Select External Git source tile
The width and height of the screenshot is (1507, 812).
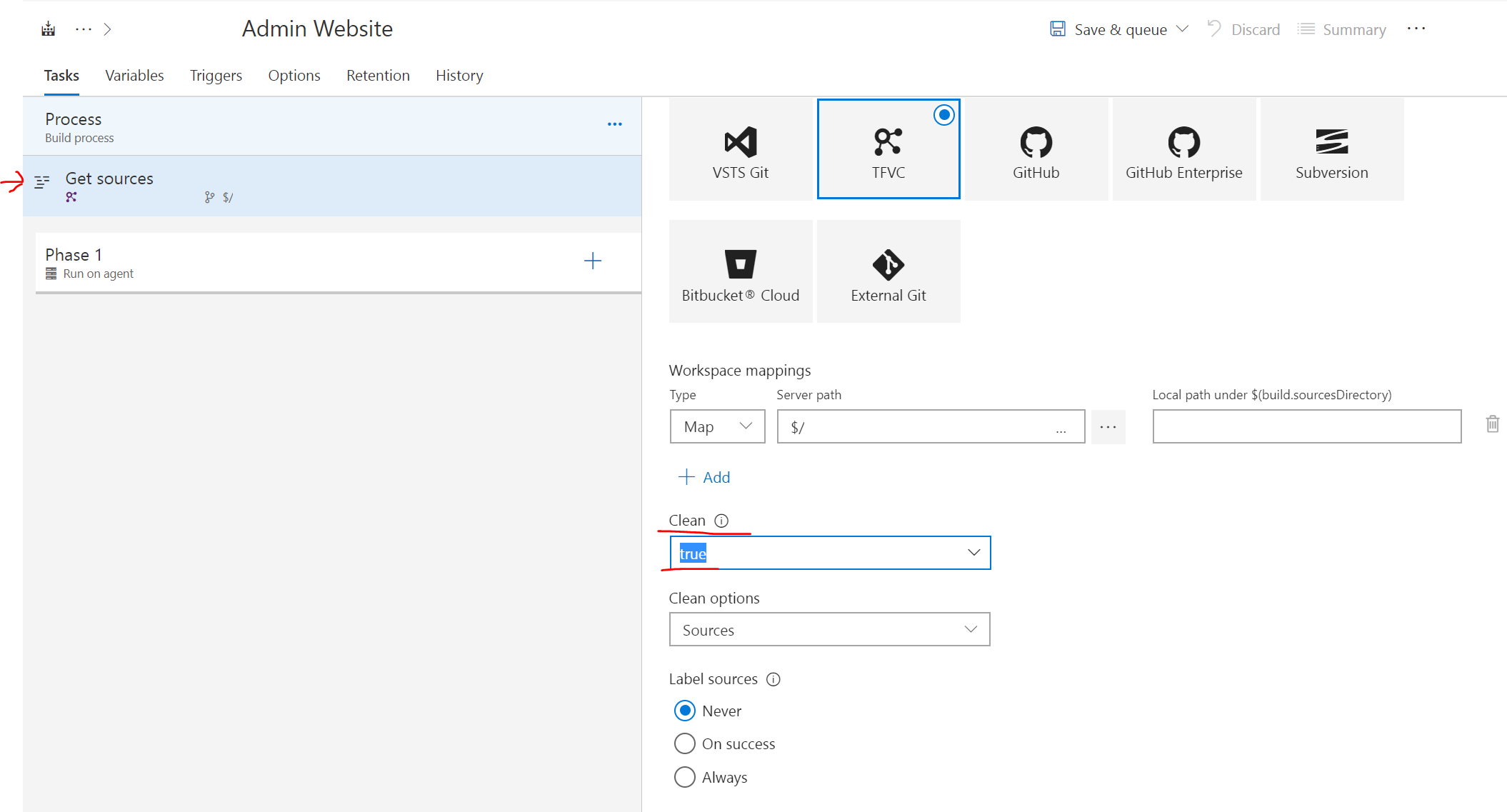(x=888, y=271)
